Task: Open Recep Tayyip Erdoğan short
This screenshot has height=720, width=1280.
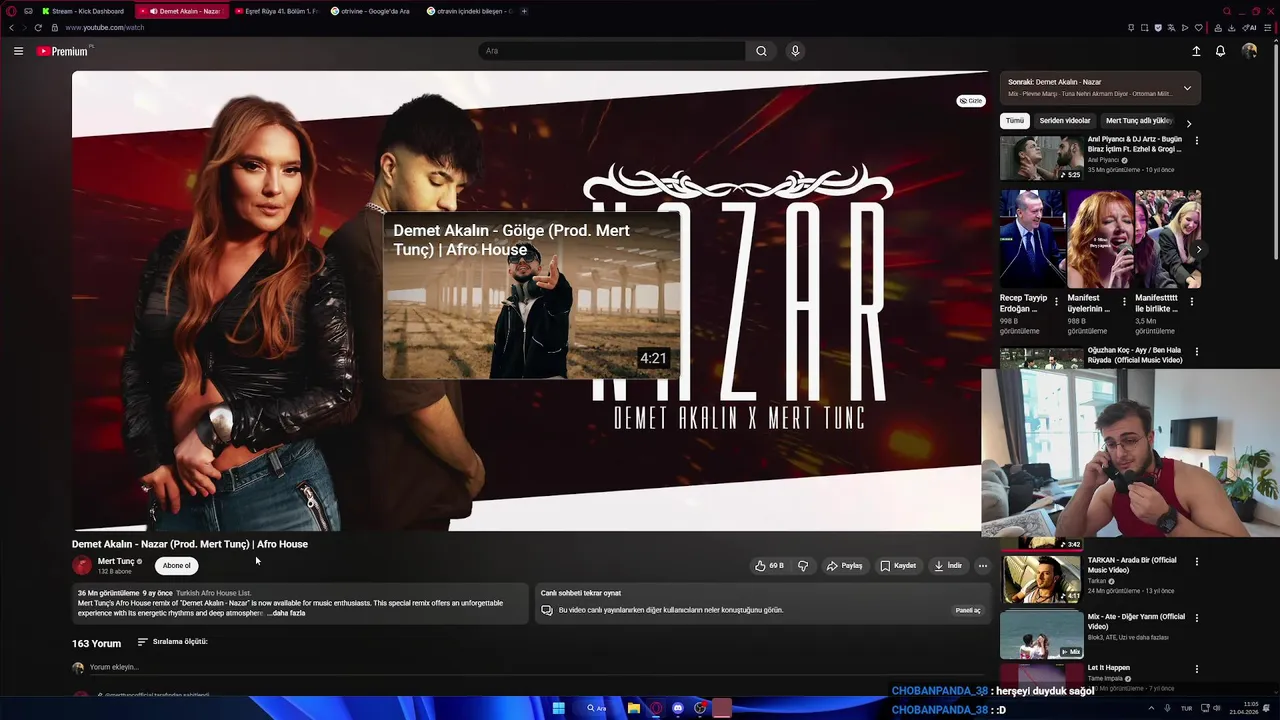Action: (x=1032, y=239)
